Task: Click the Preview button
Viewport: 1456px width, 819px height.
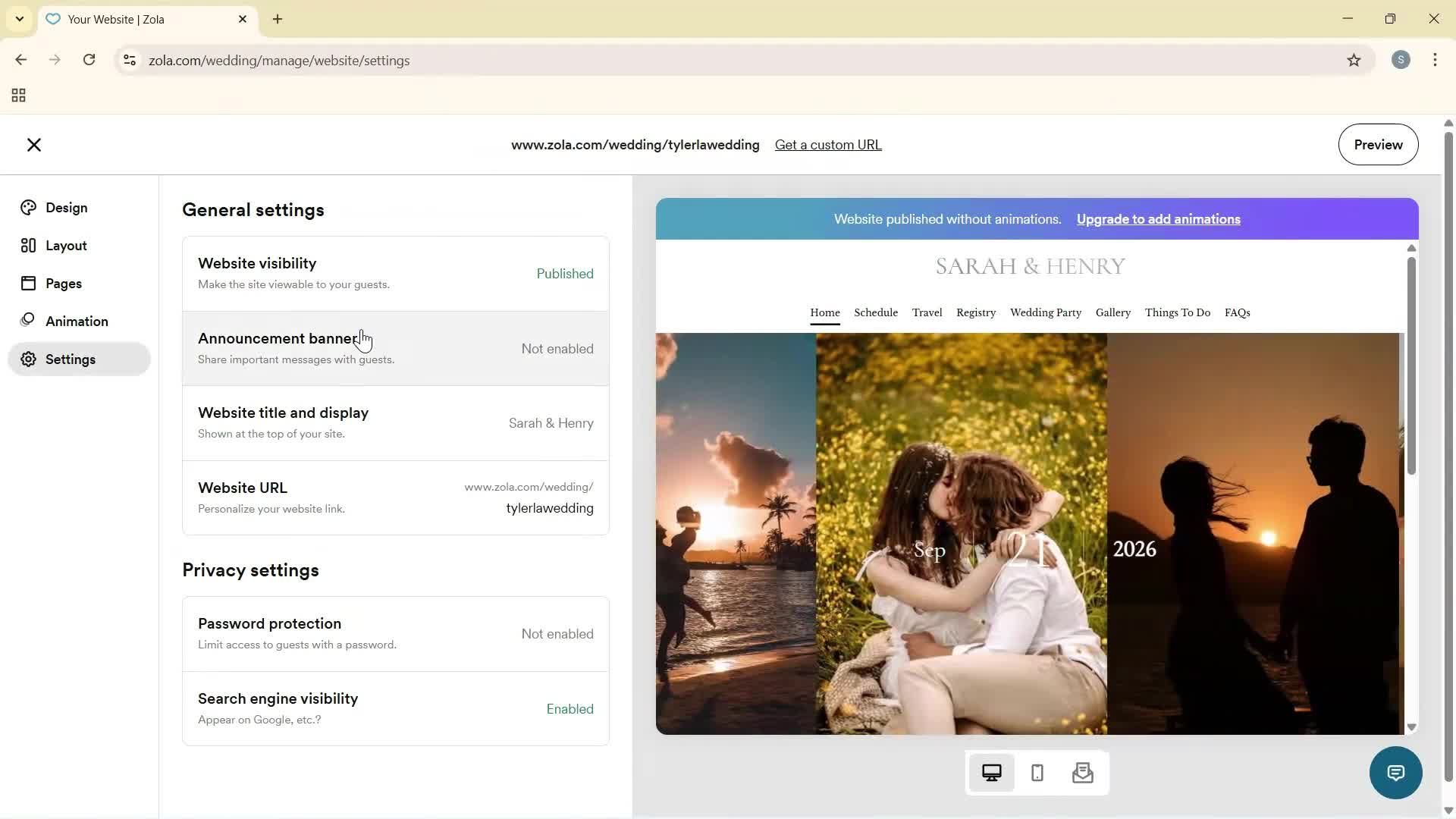Action: 1378,144
